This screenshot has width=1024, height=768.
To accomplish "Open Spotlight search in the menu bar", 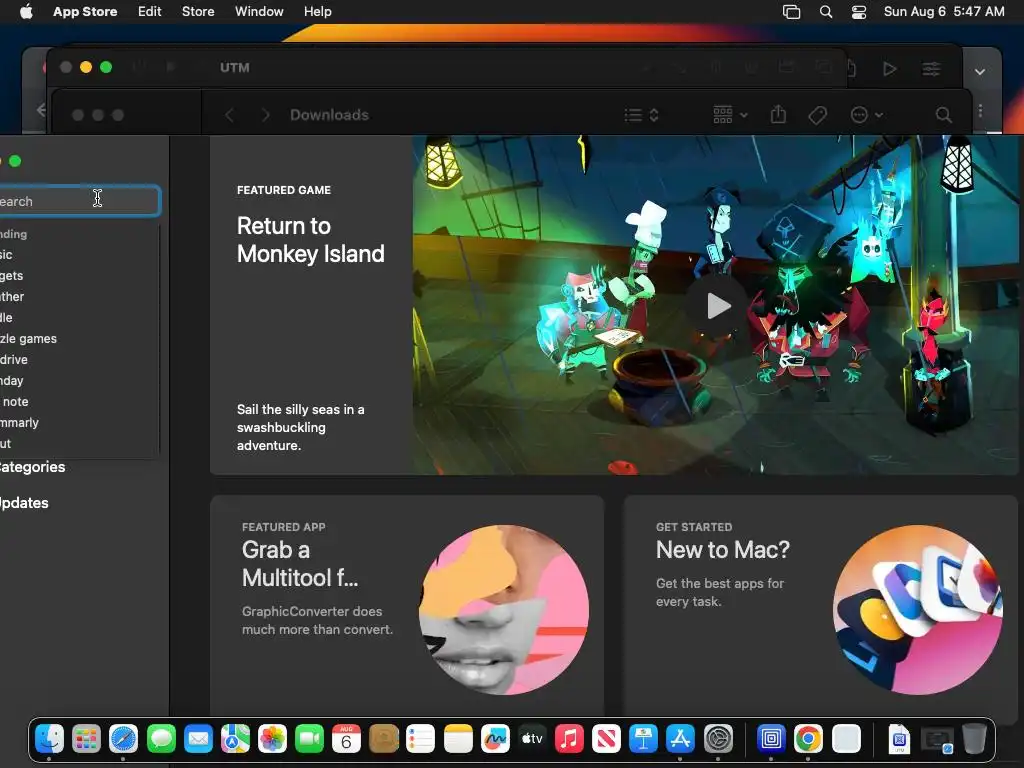I will 825,12.
